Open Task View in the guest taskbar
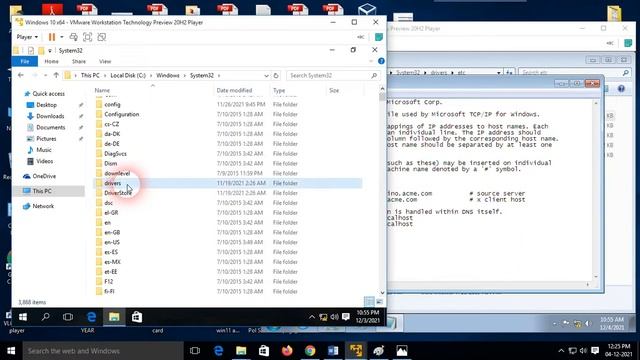The width and height of the screenshot is (640, 360). pyautogui.click(x=68, y=317)
